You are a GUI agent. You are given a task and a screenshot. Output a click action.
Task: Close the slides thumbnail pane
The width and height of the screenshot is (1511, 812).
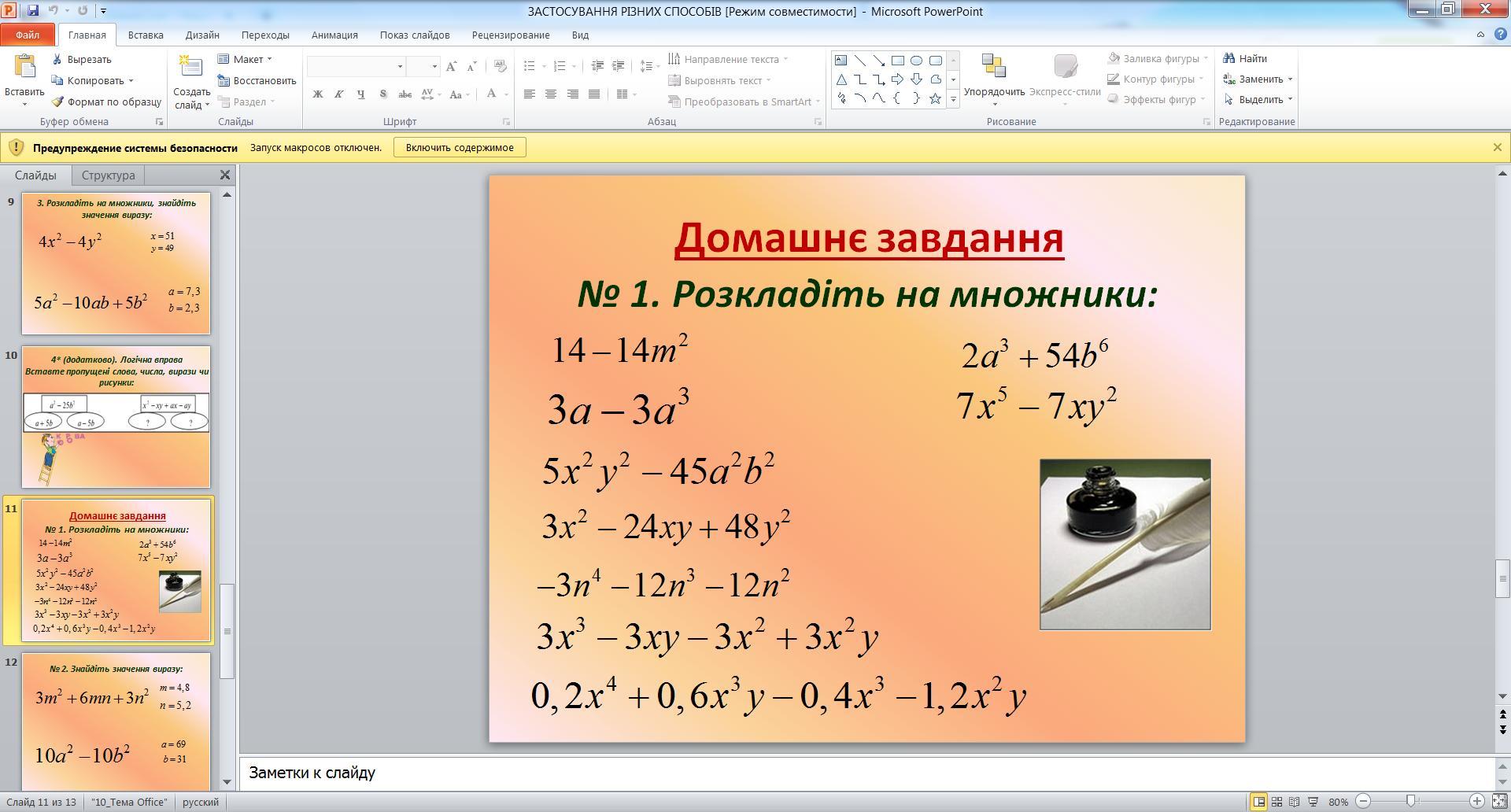225,175
